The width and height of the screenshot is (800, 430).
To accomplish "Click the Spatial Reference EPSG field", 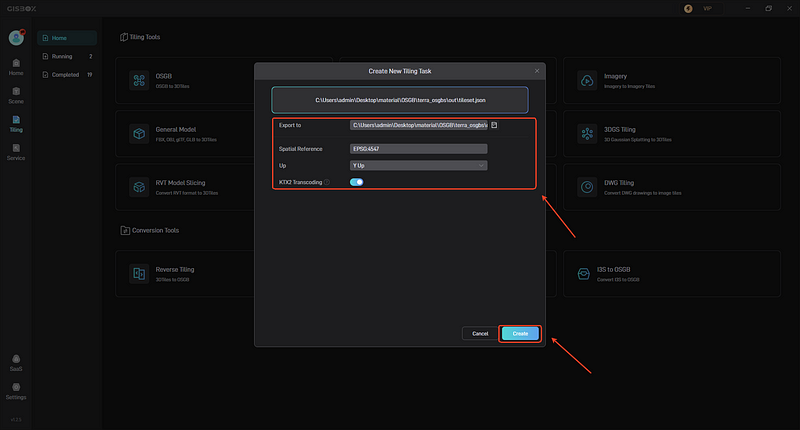I will pyautogui.click(x=418, y=149).
